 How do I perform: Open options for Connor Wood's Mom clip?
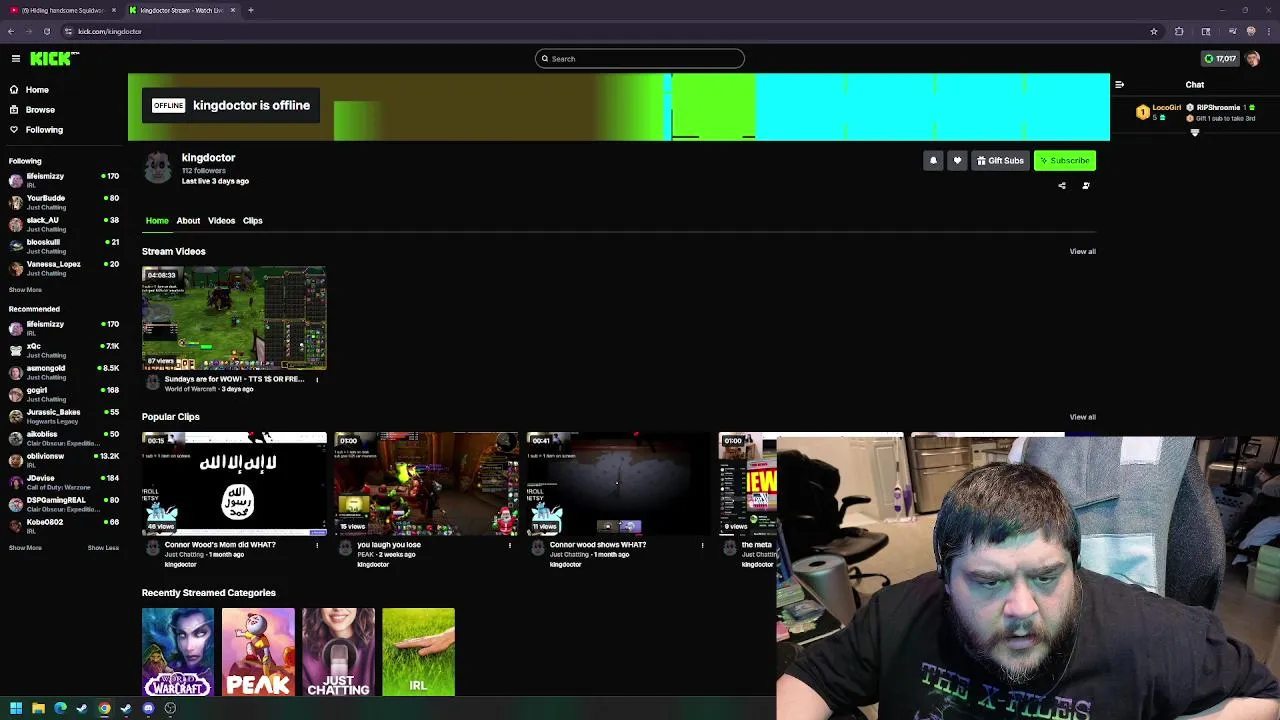(317, 546)
